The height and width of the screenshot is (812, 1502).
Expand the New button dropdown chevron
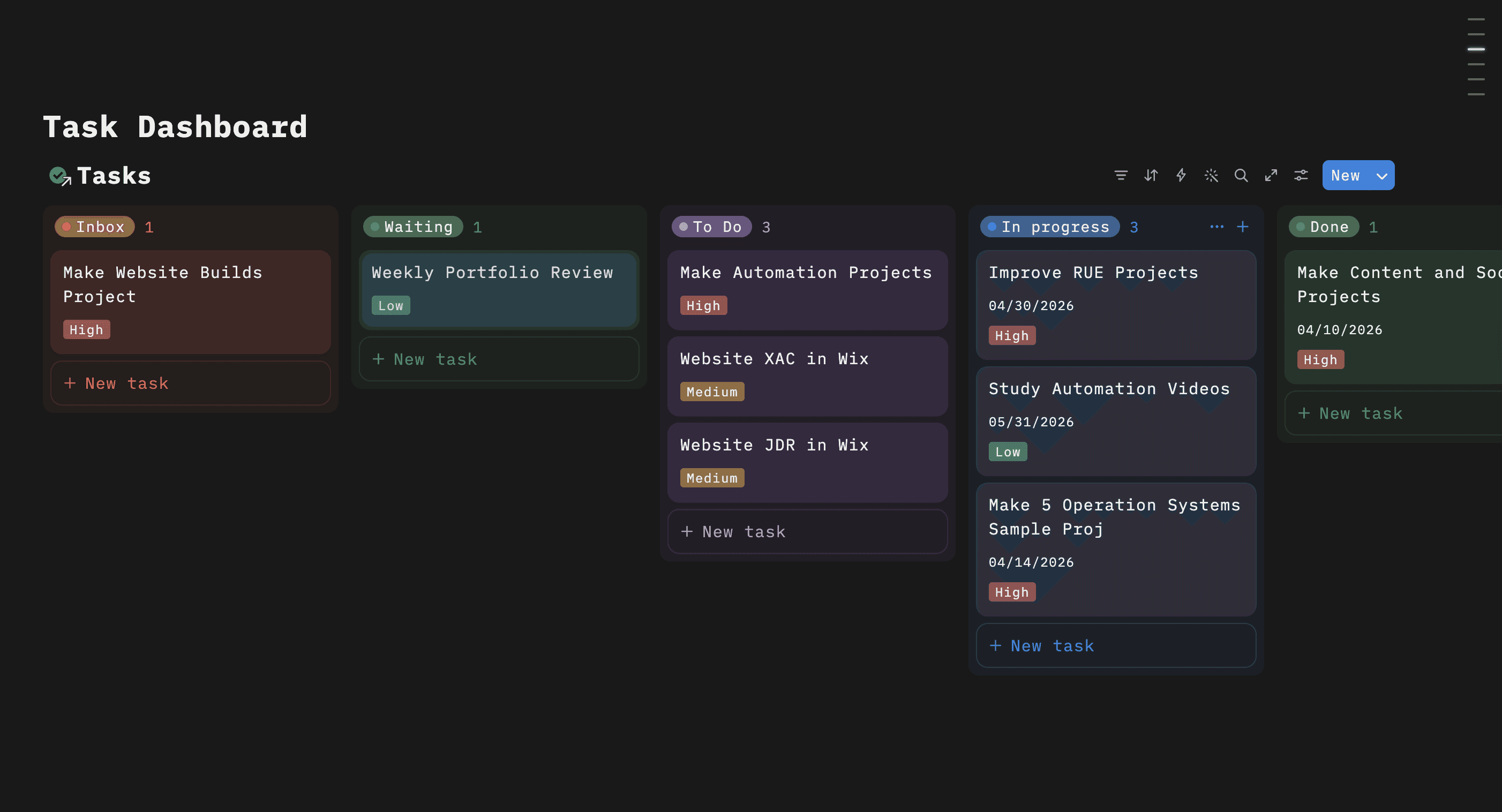click(x=1381, y=176)
